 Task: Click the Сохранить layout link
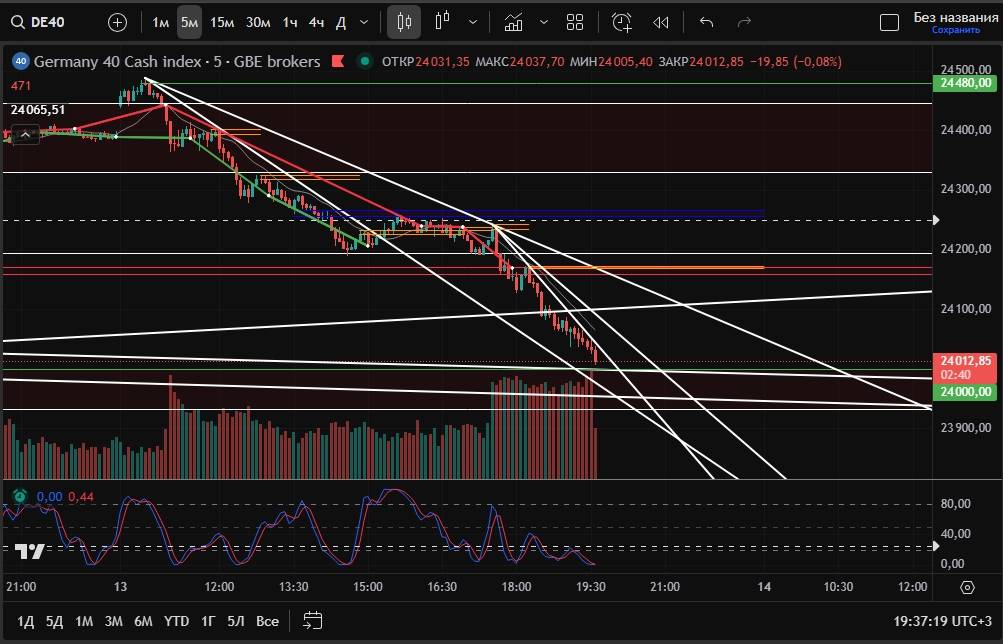tap(955, 31)
